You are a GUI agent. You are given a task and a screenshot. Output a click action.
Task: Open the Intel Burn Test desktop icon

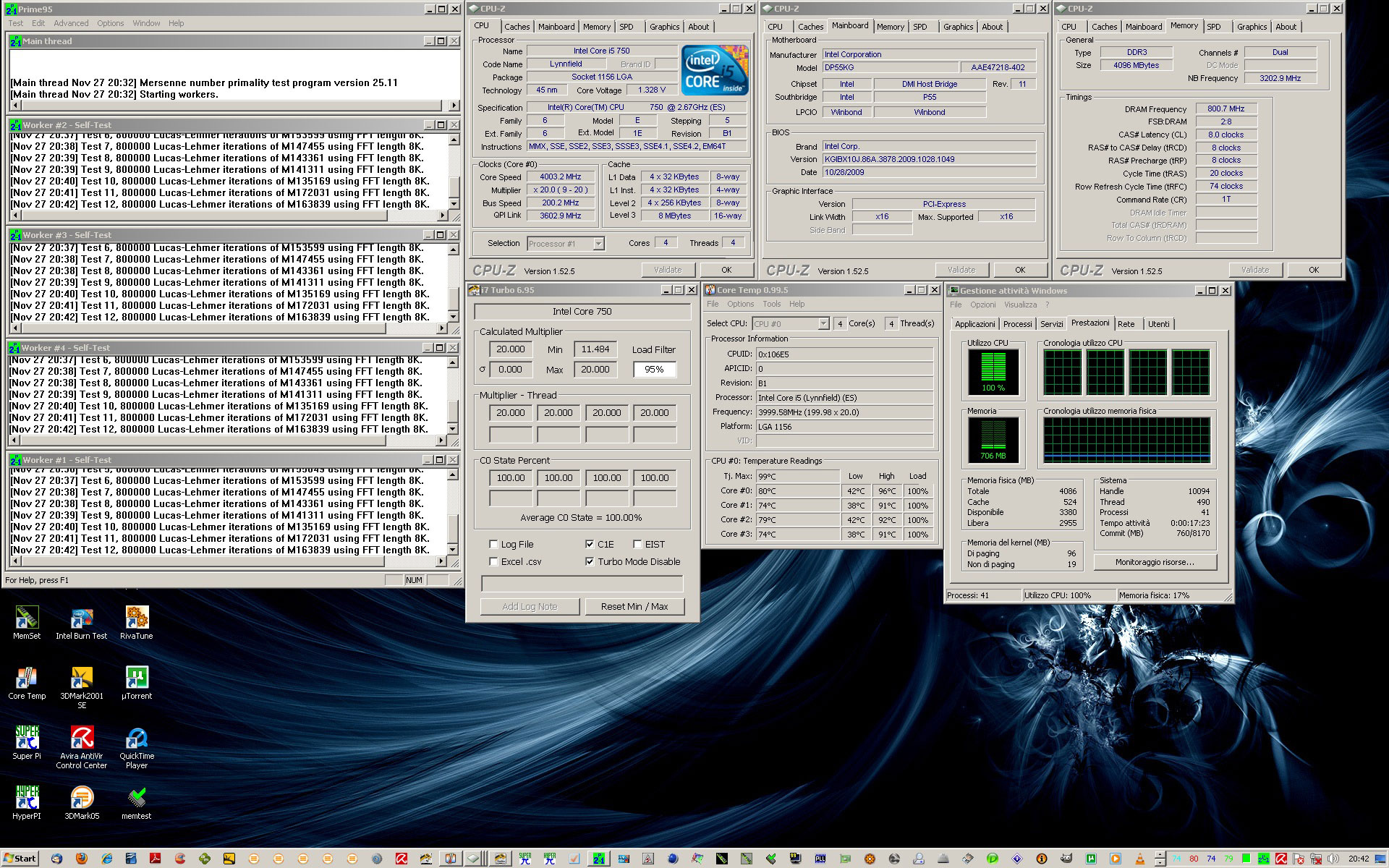click(81, 618)
